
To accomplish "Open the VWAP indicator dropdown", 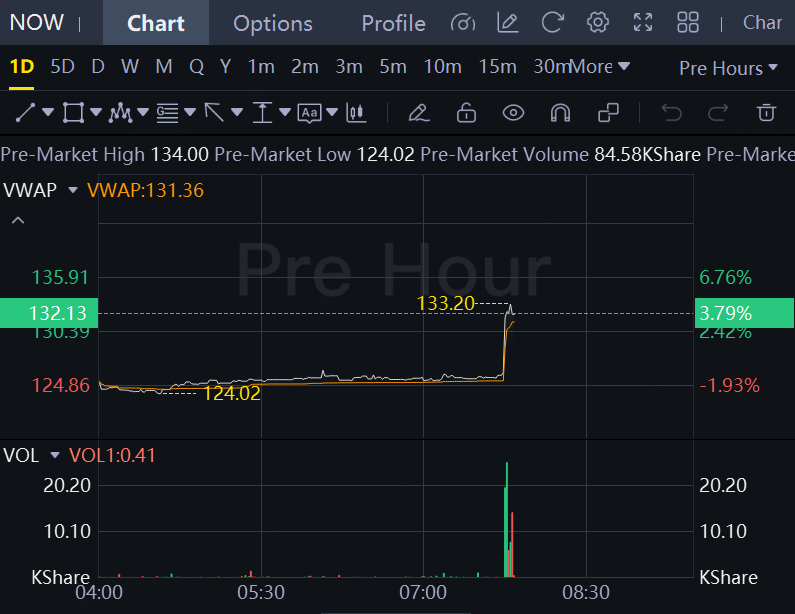I will (73, 190).
